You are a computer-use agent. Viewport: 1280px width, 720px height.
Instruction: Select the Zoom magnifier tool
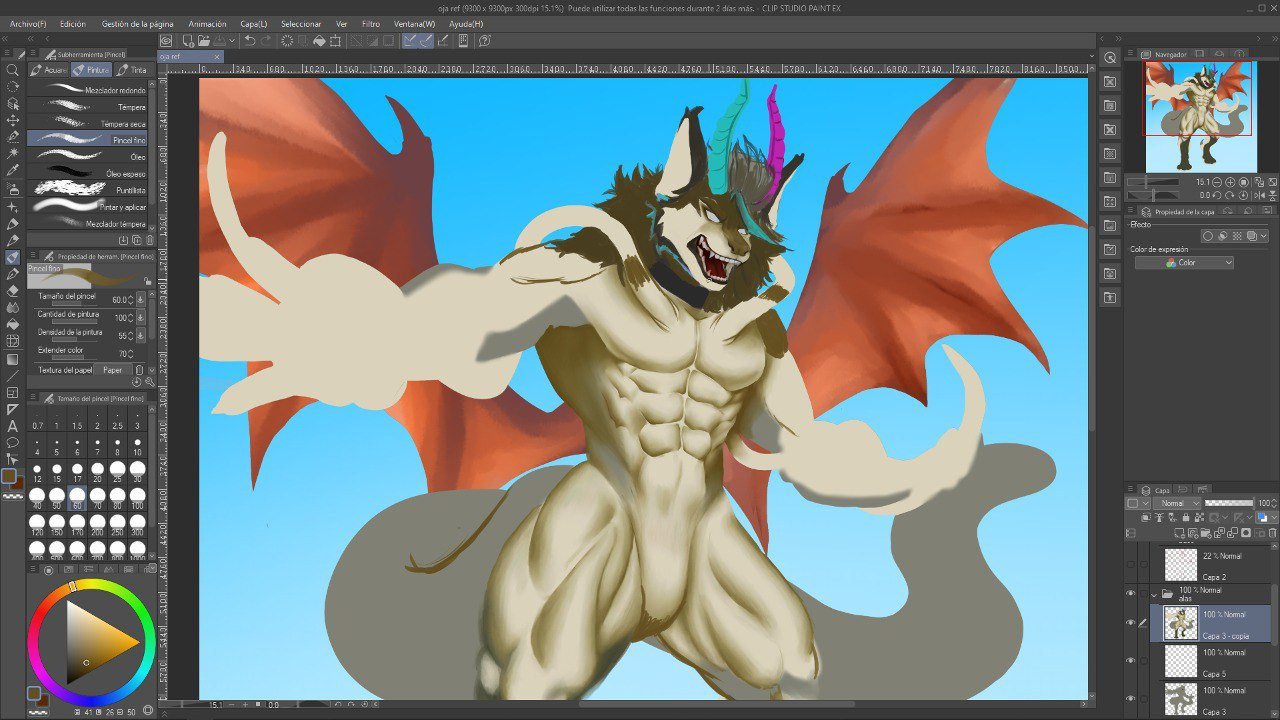point(13,70)
